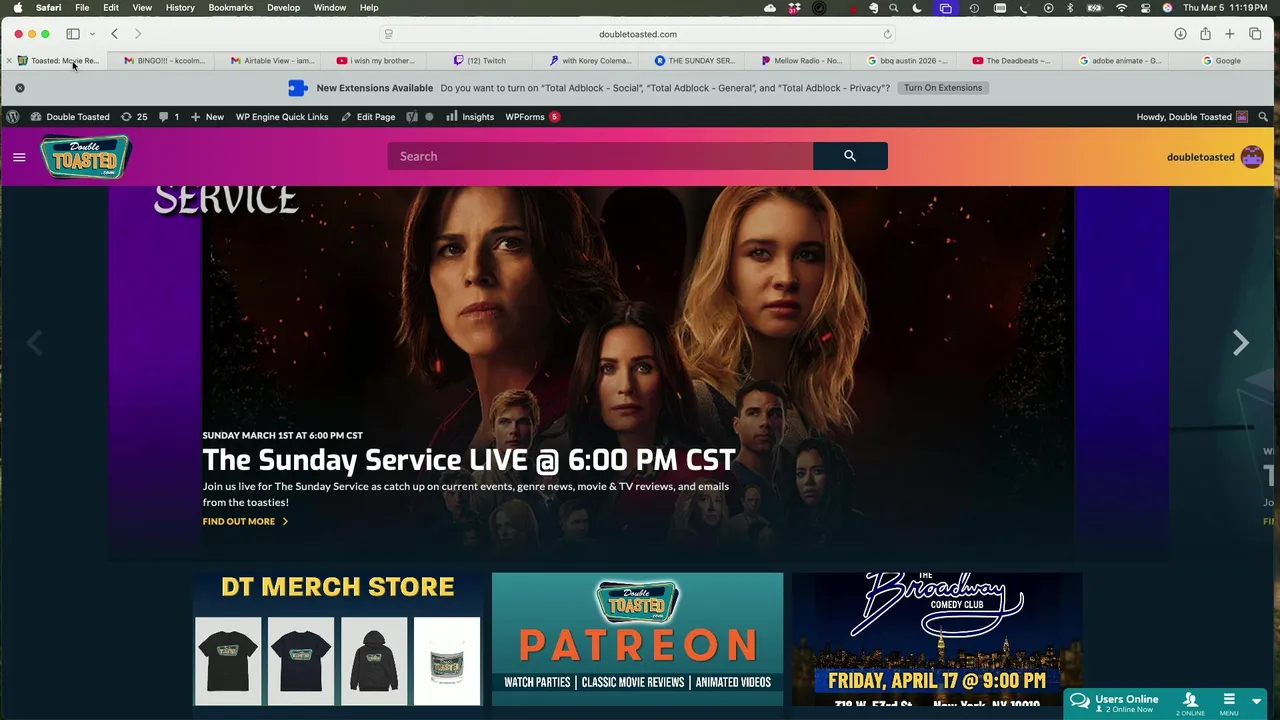Click the Wi-Fi icon in menu bar
Image resolution: width=1280 pixels, height=720 pixels.
pos(1121,8)
